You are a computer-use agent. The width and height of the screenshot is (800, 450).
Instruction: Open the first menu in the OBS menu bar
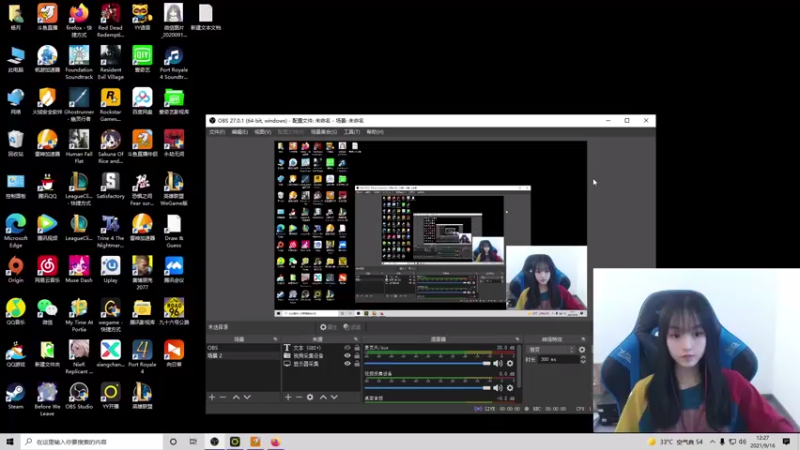point(217,132)
